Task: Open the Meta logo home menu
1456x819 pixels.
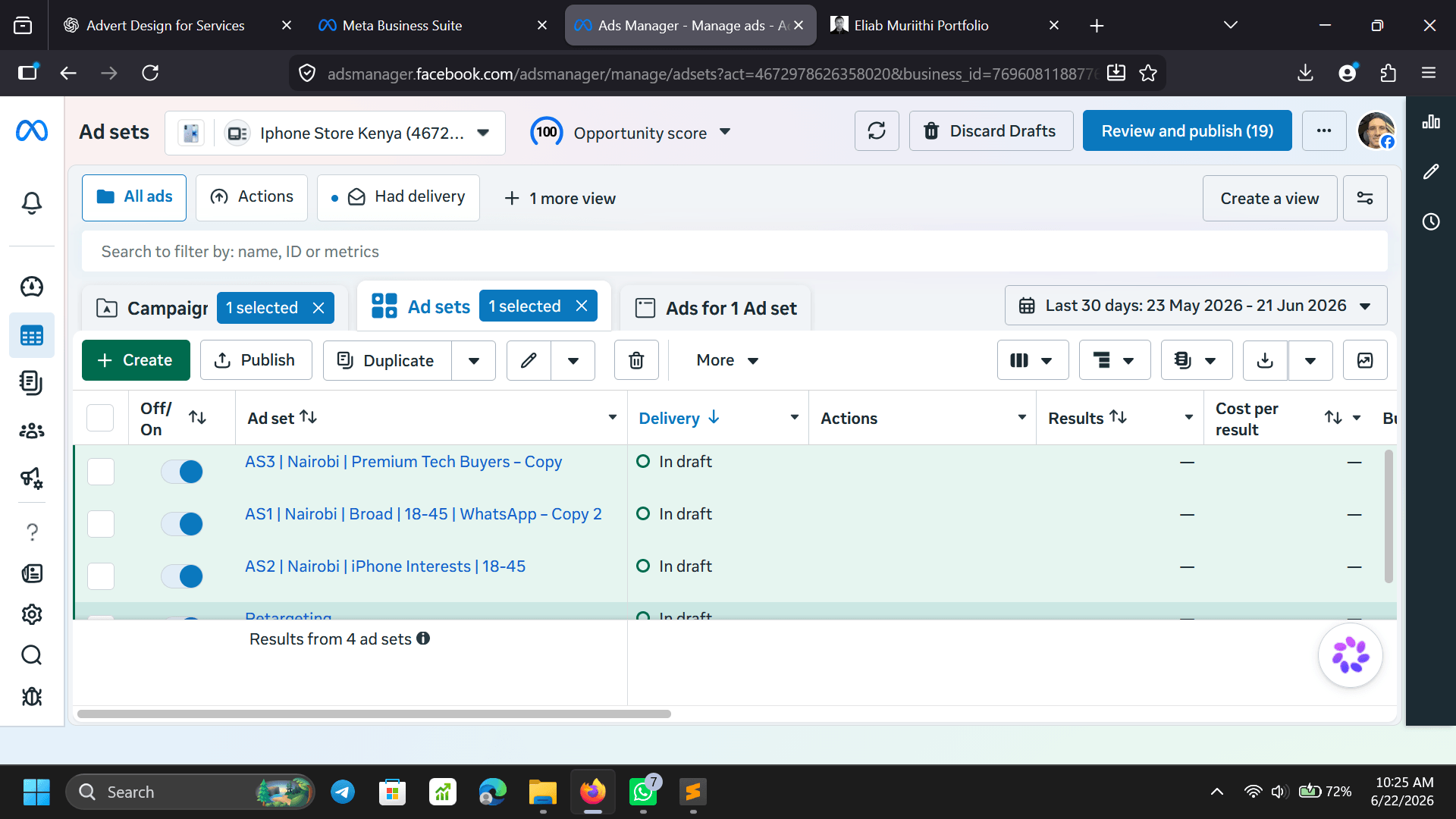Action: (32, 131)
